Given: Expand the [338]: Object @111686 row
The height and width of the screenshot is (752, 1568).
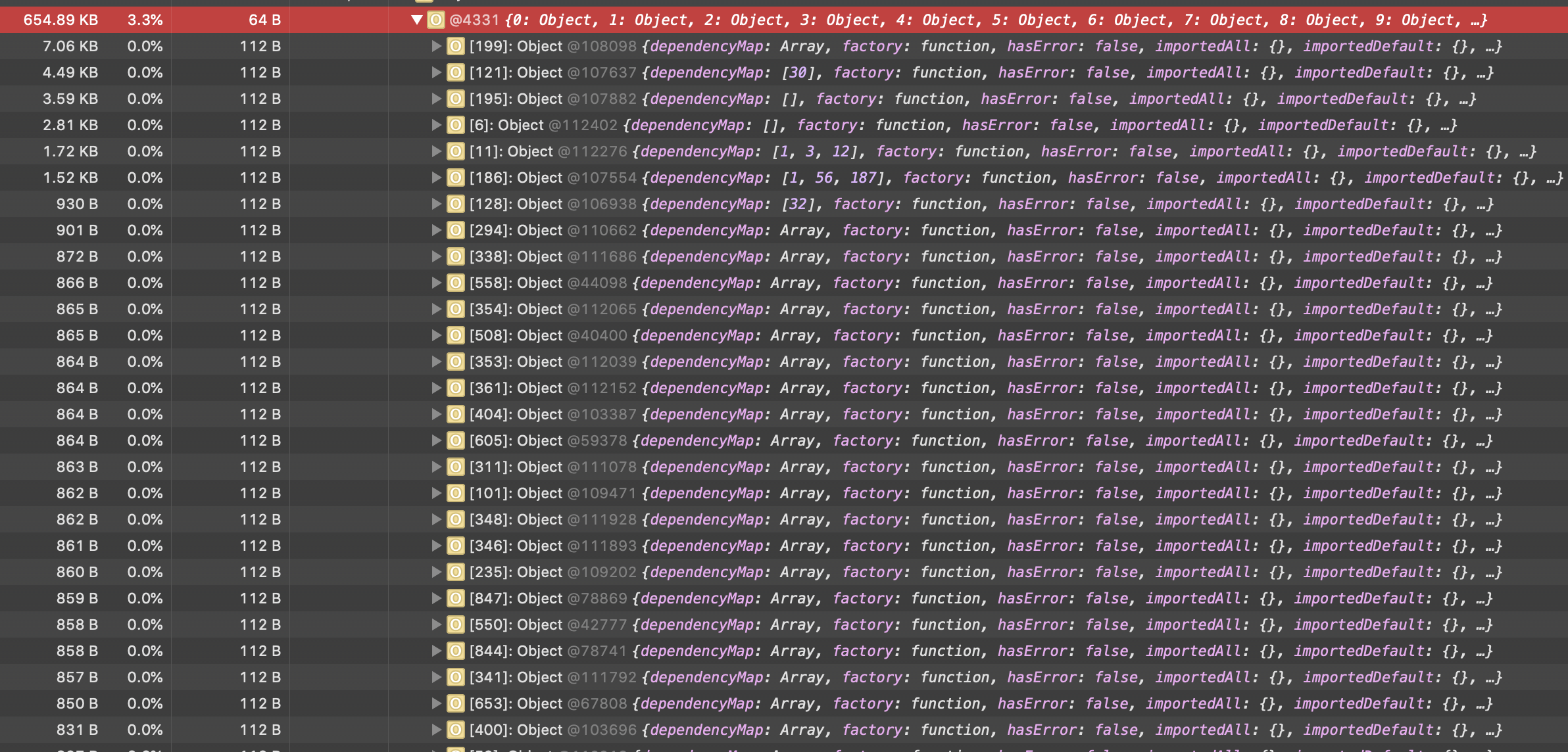Looking at the screenshot, I should (x=436, y=256).
